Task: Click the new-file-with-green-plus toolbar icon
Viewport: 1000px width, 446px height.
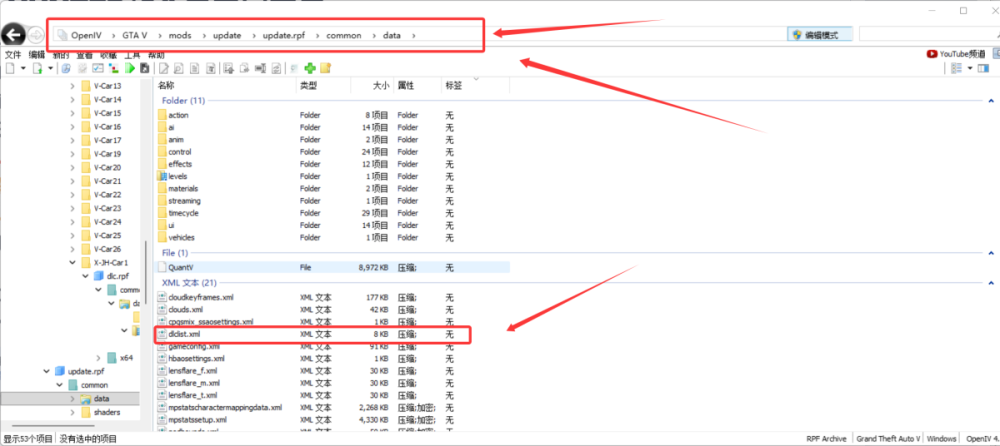Action: (38, 68)
